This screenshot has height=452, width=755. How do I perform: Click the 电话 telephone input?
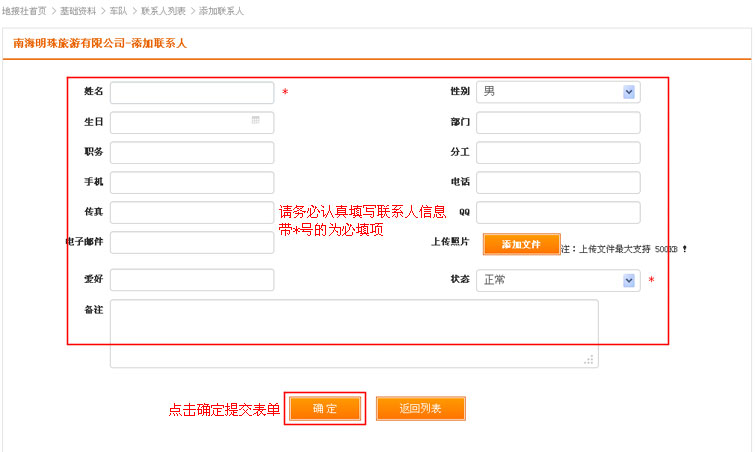558,183
